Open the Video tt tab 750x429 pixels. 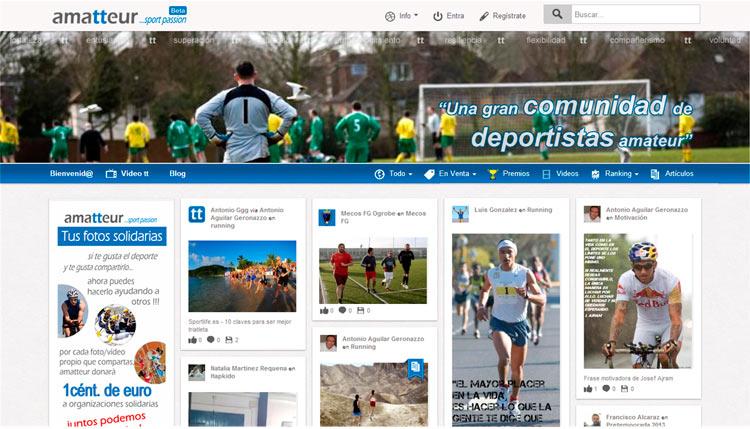(135, 174)
